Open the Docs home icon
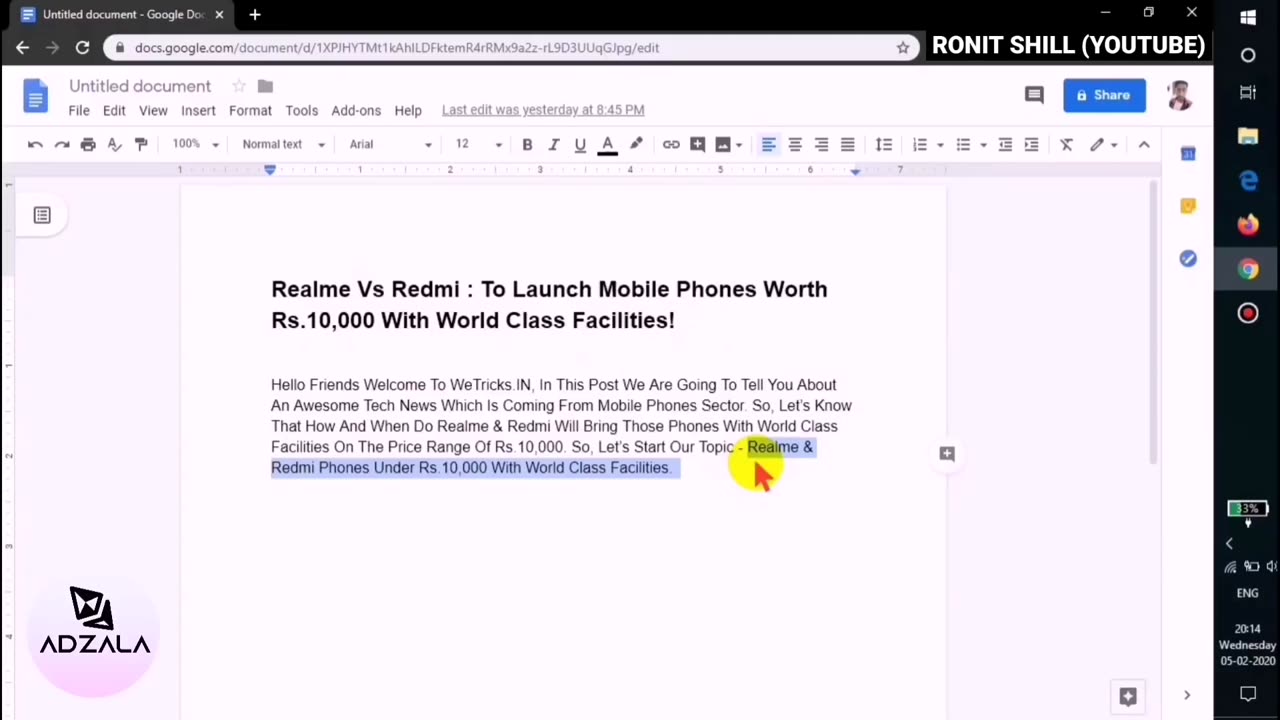Viewport: 1280px width, 720px height. point(35,96)
